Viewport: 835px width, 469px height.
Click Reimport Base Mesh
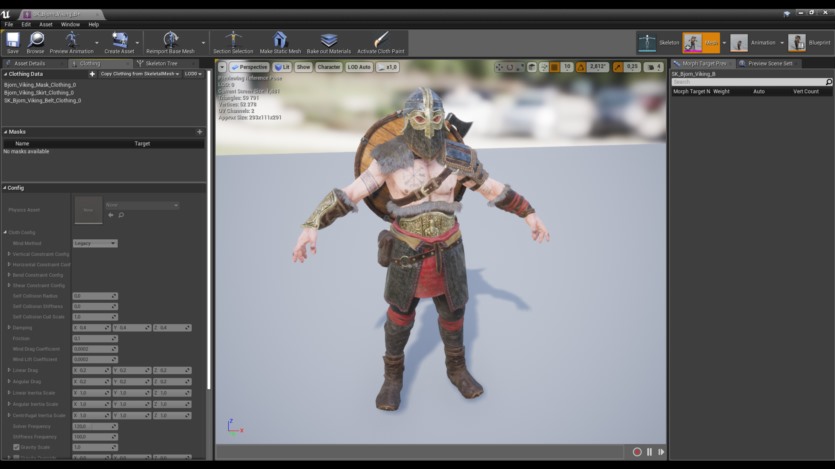[170, 43]
